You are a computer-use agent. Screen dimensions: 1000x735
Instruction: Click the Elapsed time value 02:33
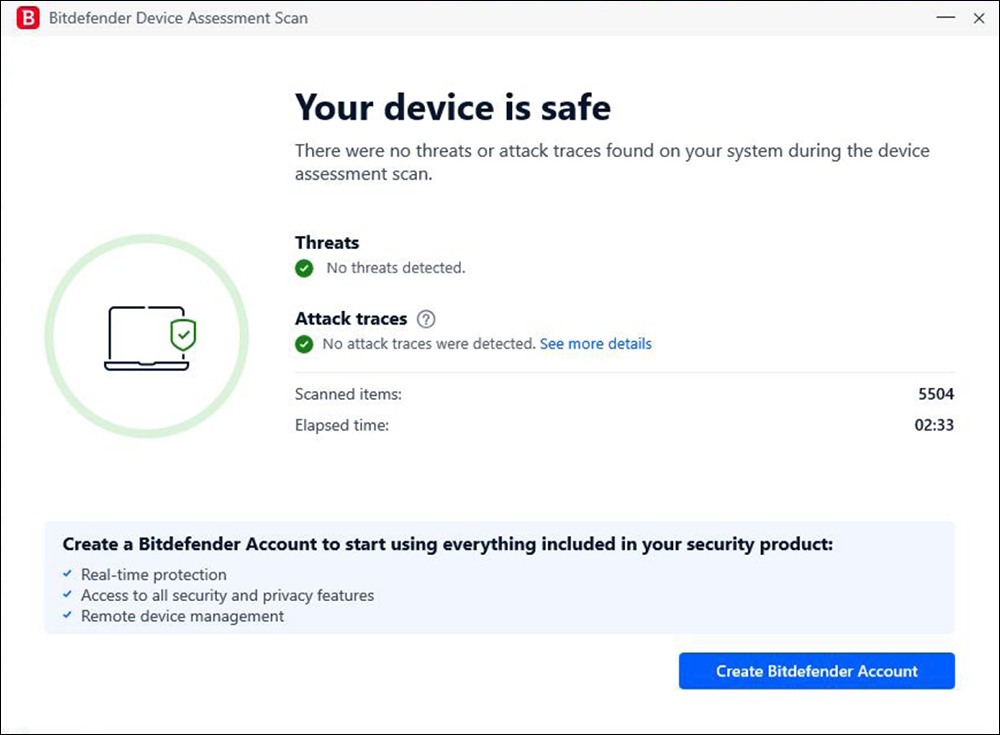tap(934, 425)
